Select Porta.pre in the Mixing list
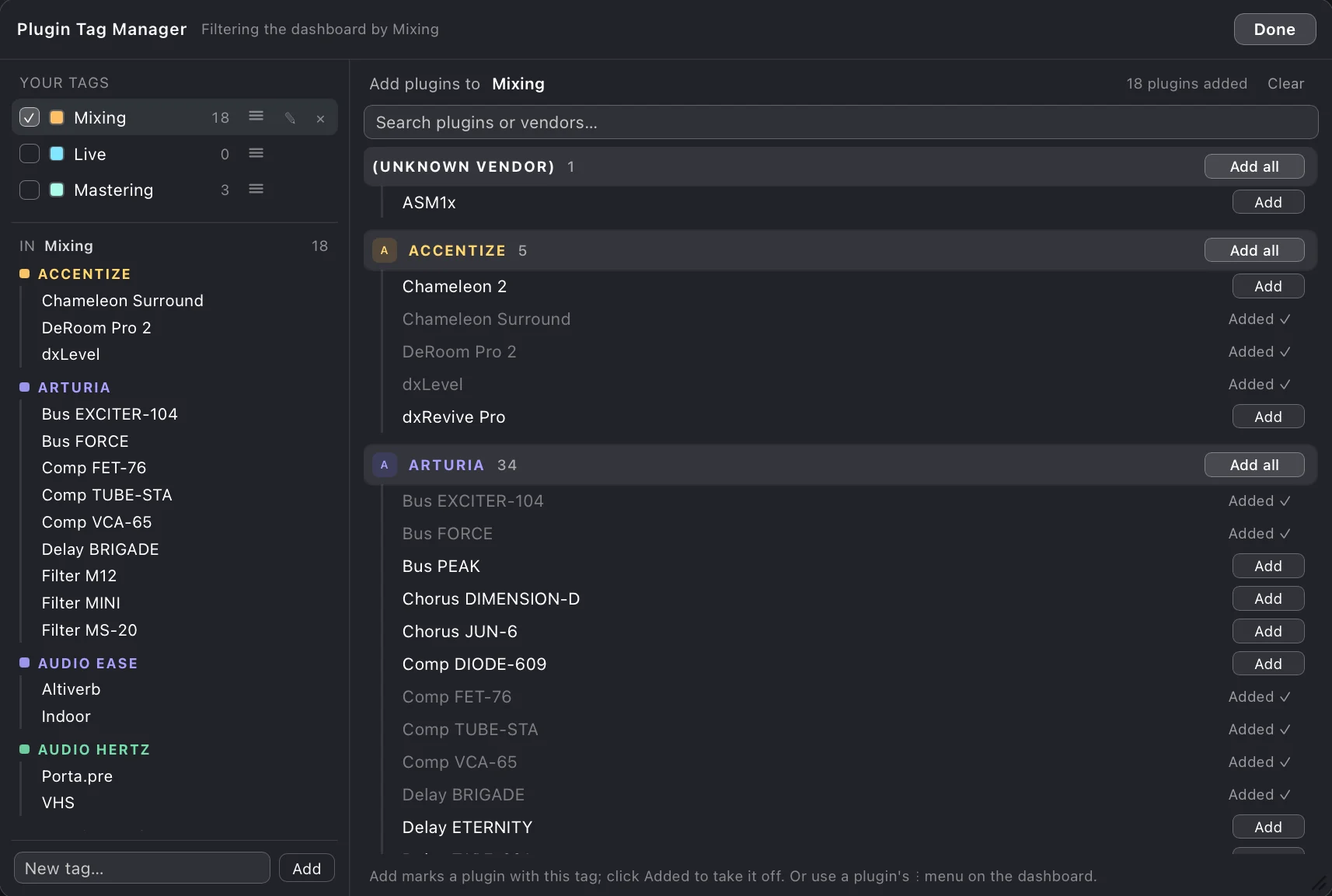Screen dimensions: 1332x896 (x=77, y=776)
